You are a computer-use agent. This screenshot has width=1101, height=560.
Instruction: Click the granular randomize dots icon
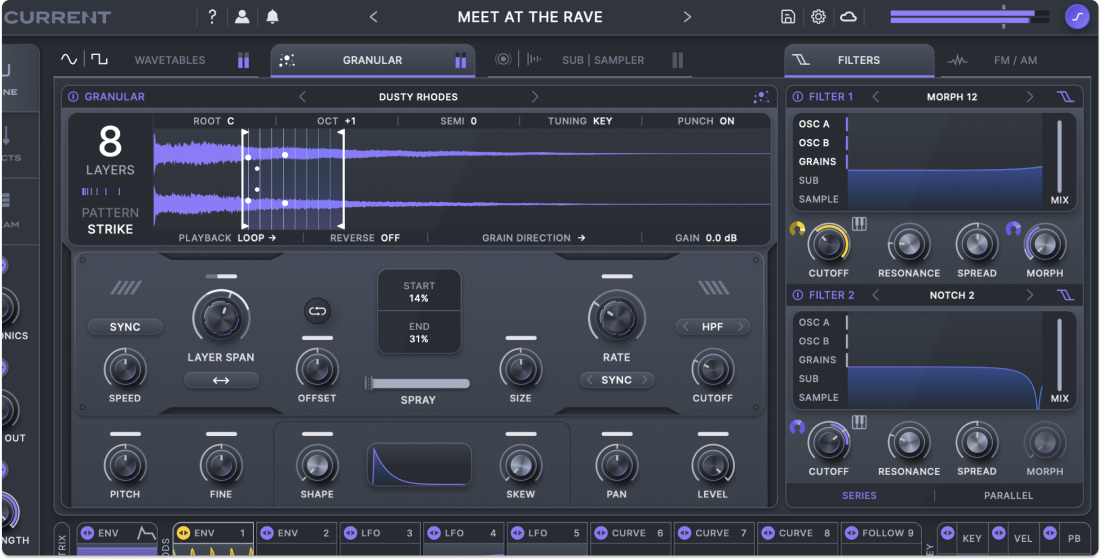761,97
